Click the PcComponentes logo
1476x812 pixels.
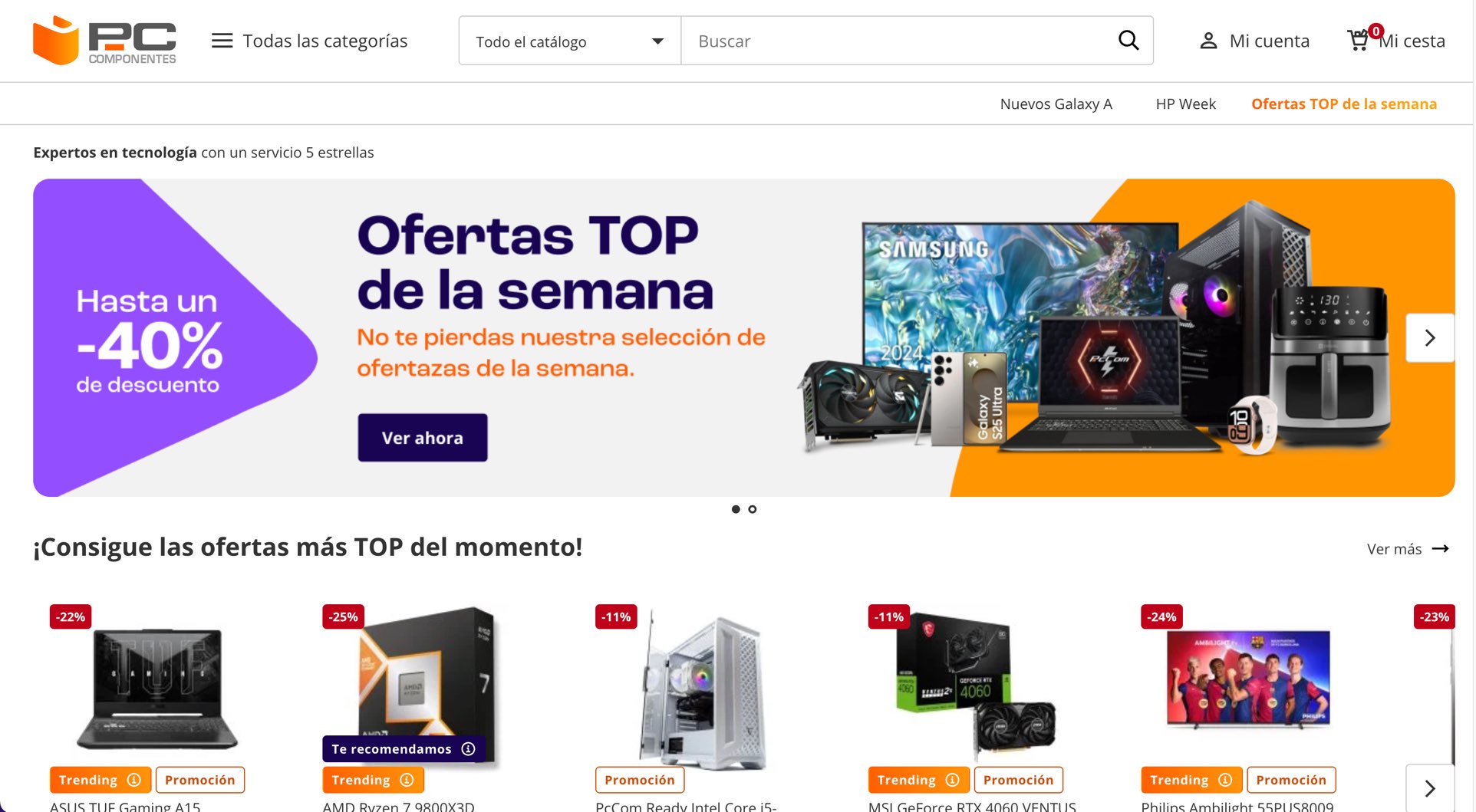coord(104,41)
